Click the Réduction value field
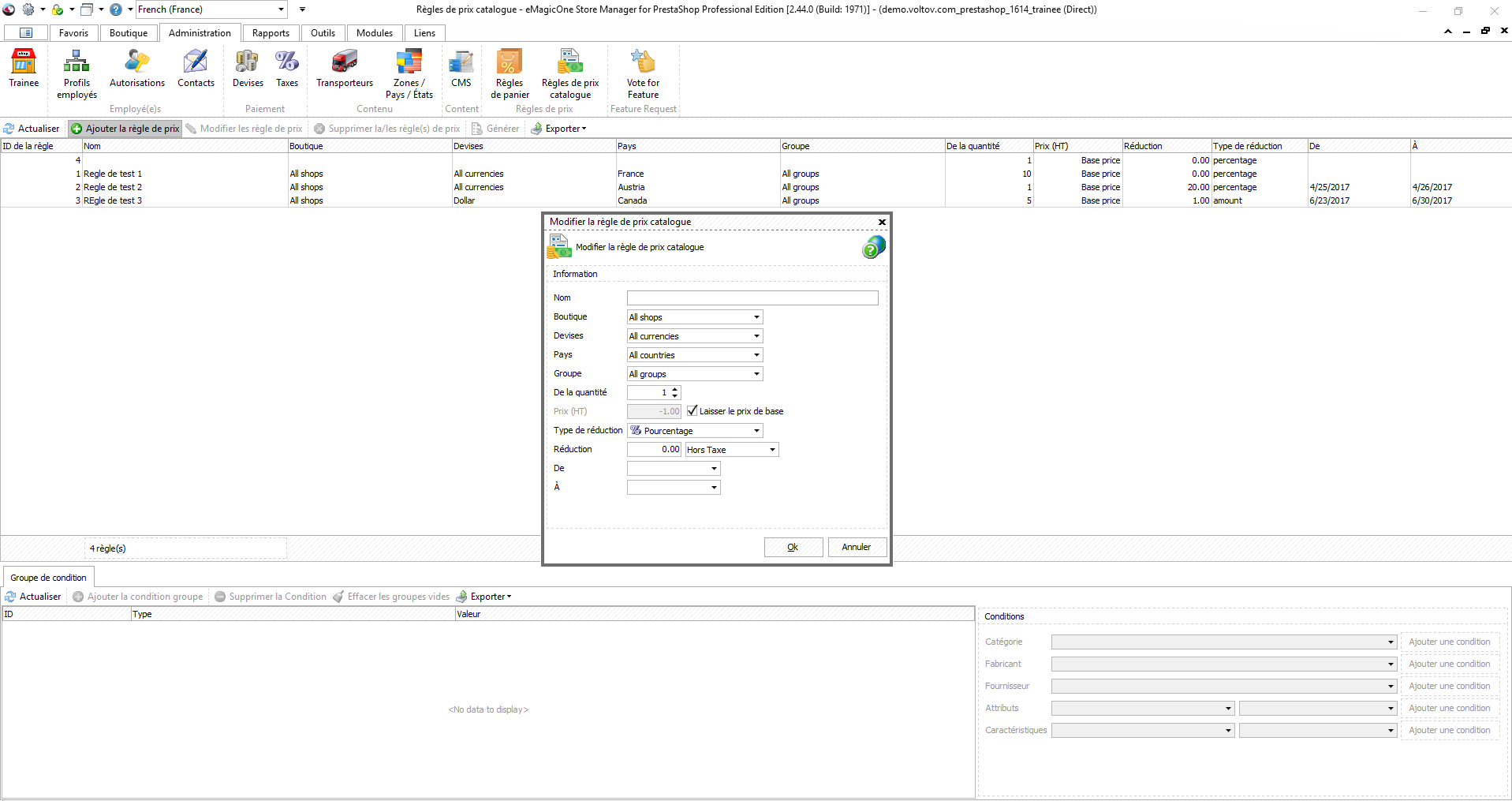This screenshot has height=801, width=1512. pos(654,449)
